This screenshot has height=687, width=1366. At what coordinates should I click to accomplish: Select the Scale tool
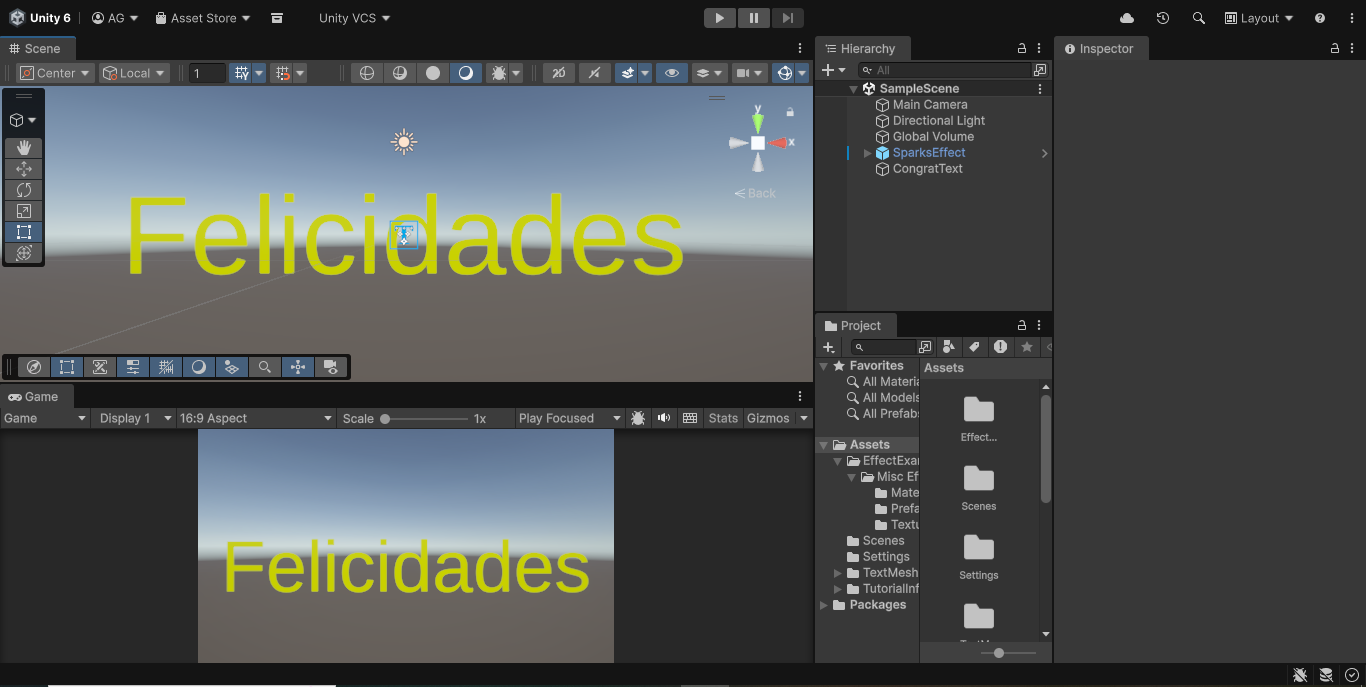pyautogui.click(x=24, y=211)
